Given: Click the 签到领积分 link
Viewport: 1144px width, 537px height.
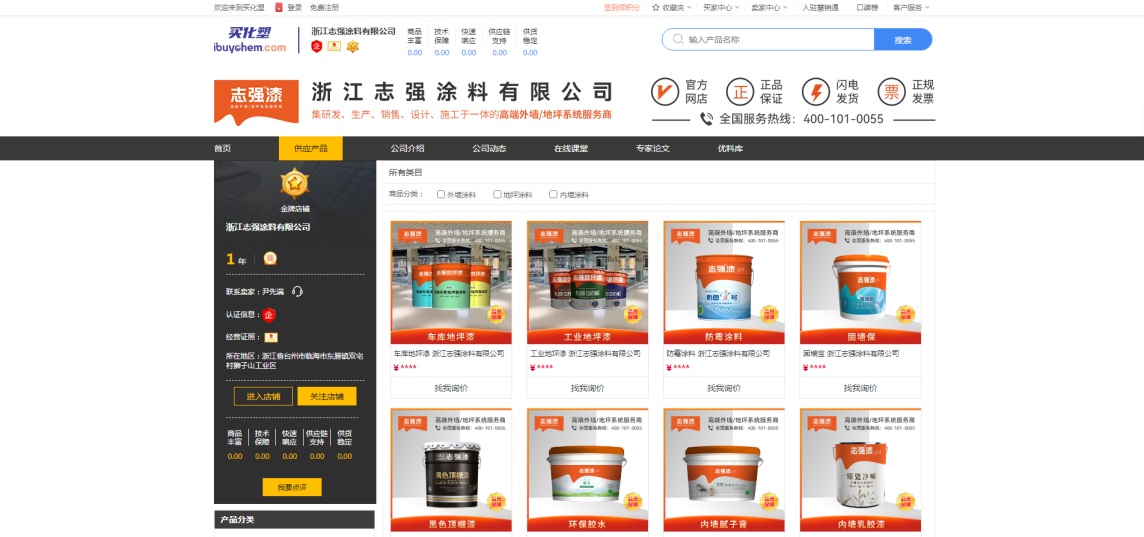Looking at the screenshot, I should [x=622, y=7].
